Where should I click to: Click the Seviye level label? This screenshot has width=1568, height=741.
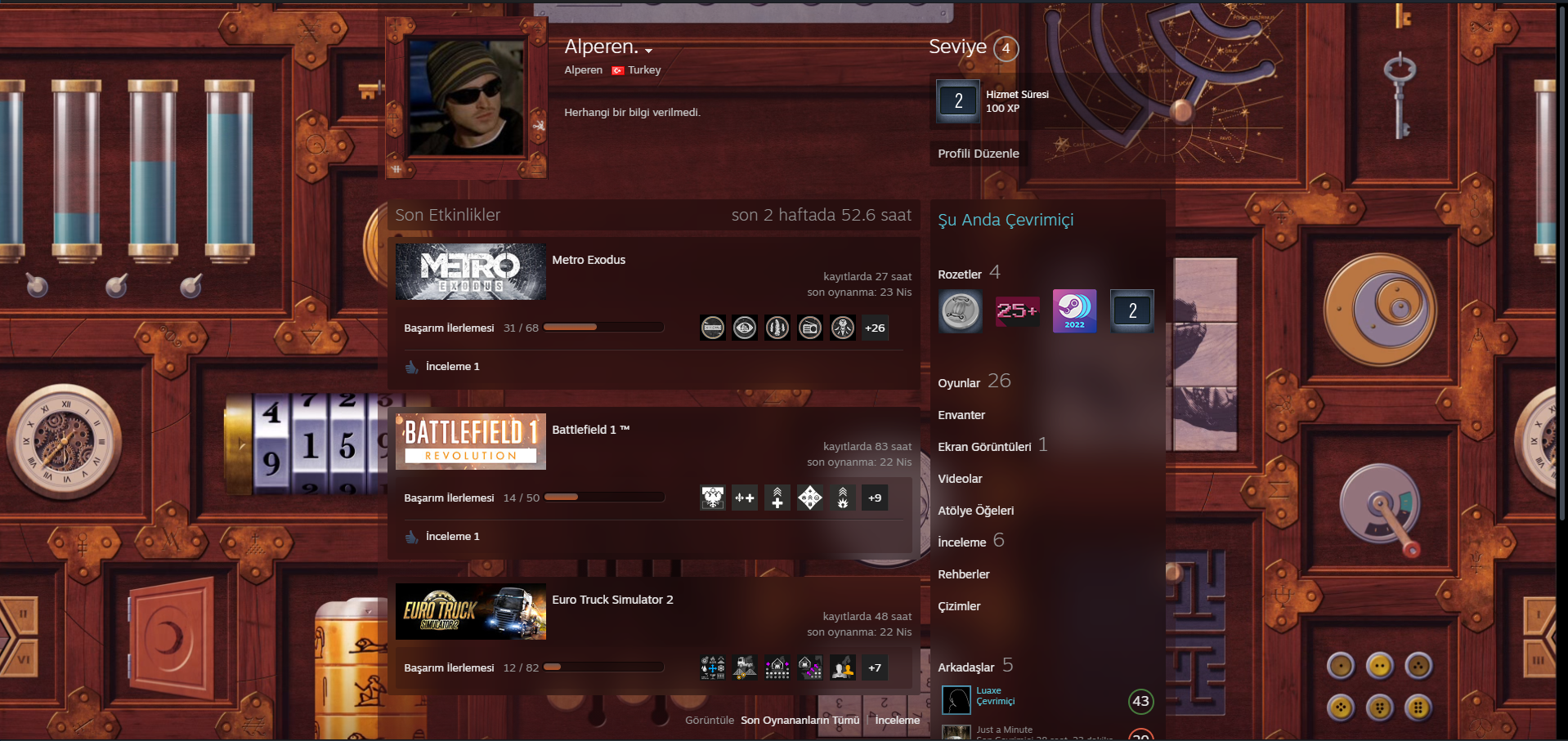pos(957,47)
